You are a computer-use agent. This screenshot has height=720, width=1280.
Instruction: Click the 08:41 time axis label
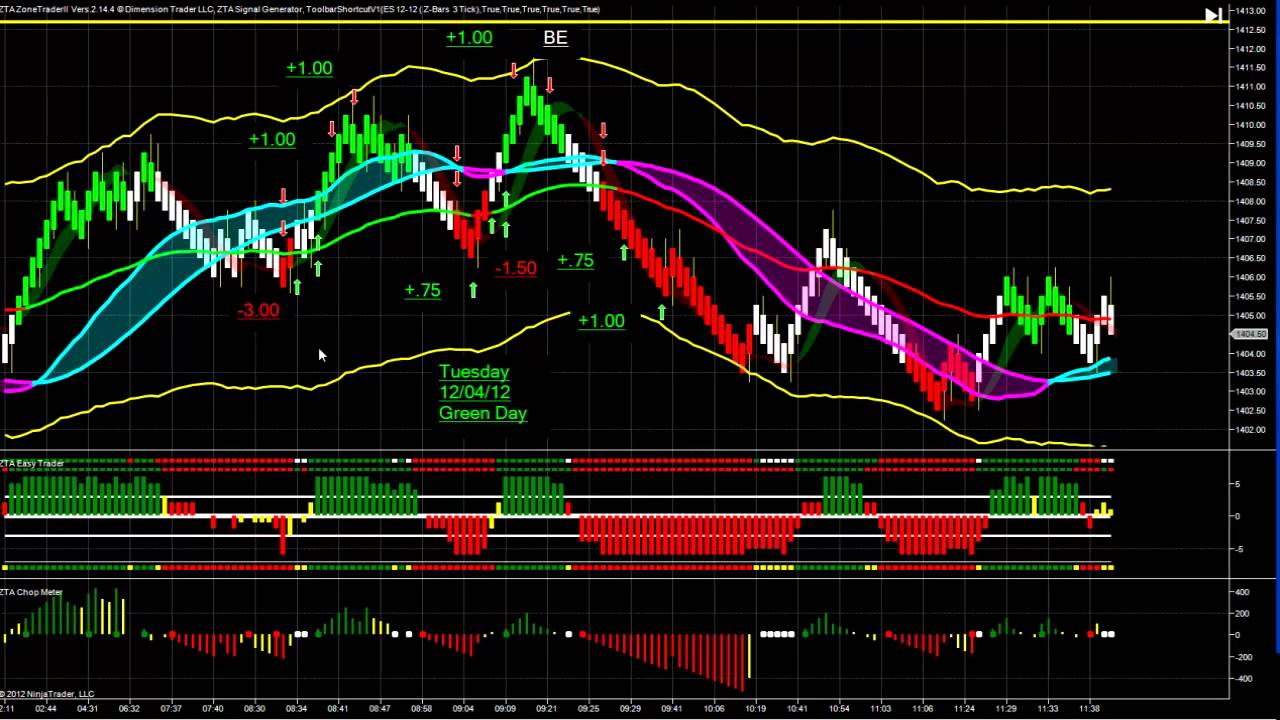point(338,708)
